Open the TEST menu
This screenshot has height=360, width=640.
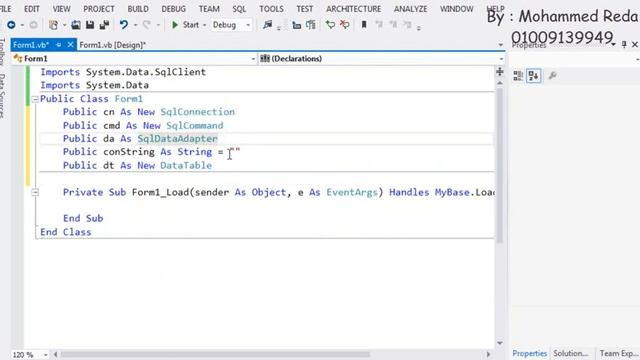tap(304, 9)
